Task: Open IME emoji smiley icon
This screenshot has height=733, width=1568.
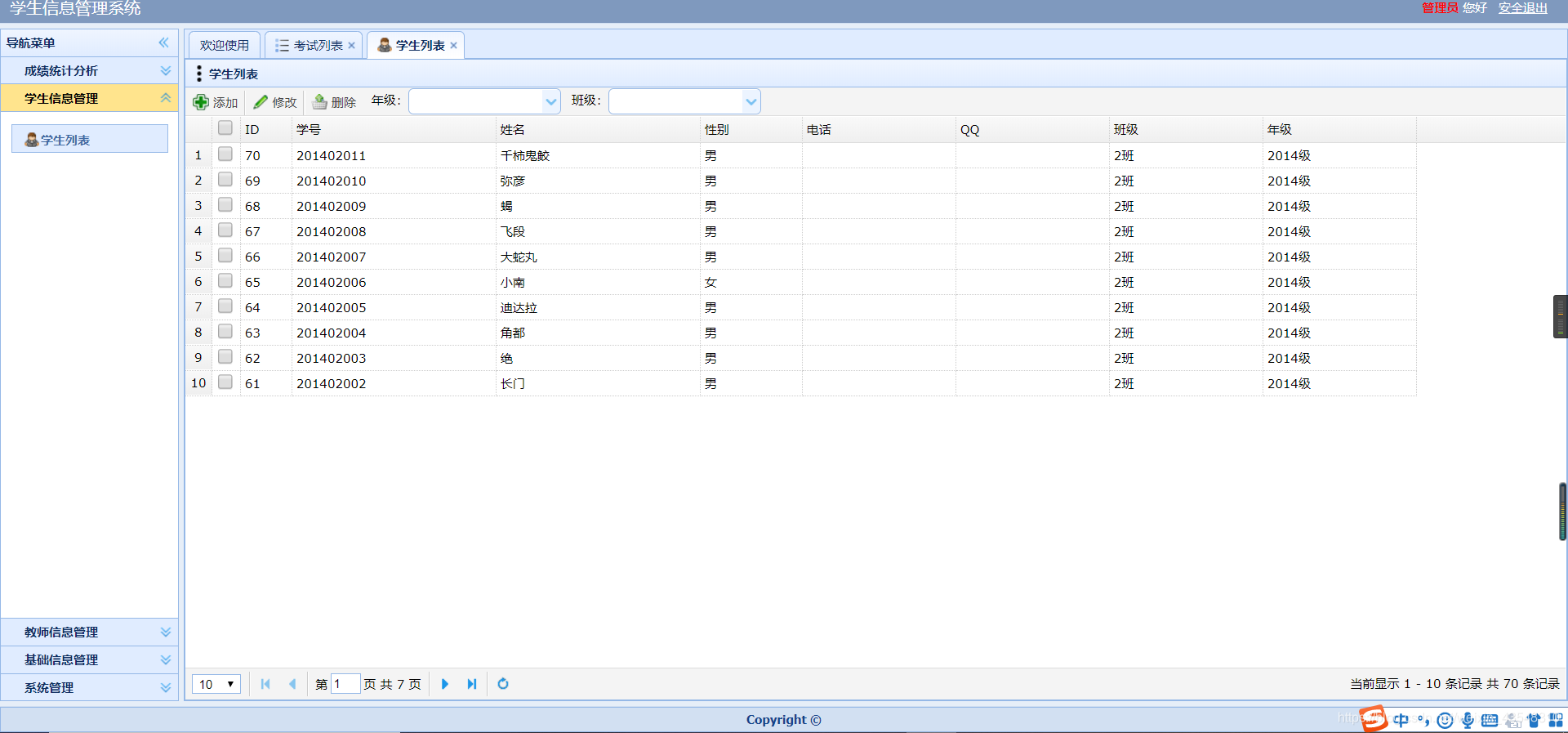Action: 1445,720
